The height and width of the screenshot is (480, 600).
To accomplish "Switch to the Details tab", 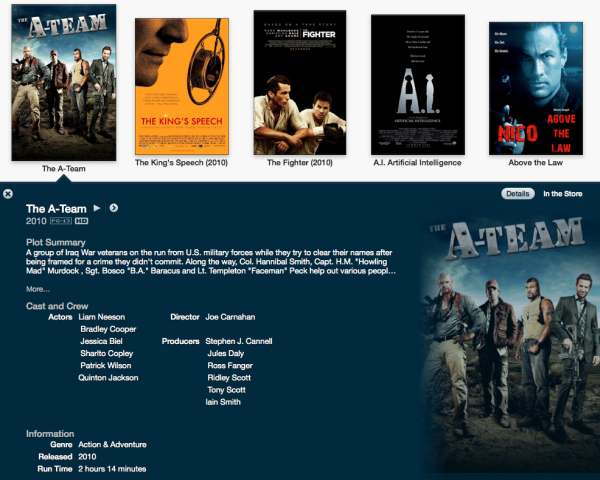I will [x=518, y=194].
